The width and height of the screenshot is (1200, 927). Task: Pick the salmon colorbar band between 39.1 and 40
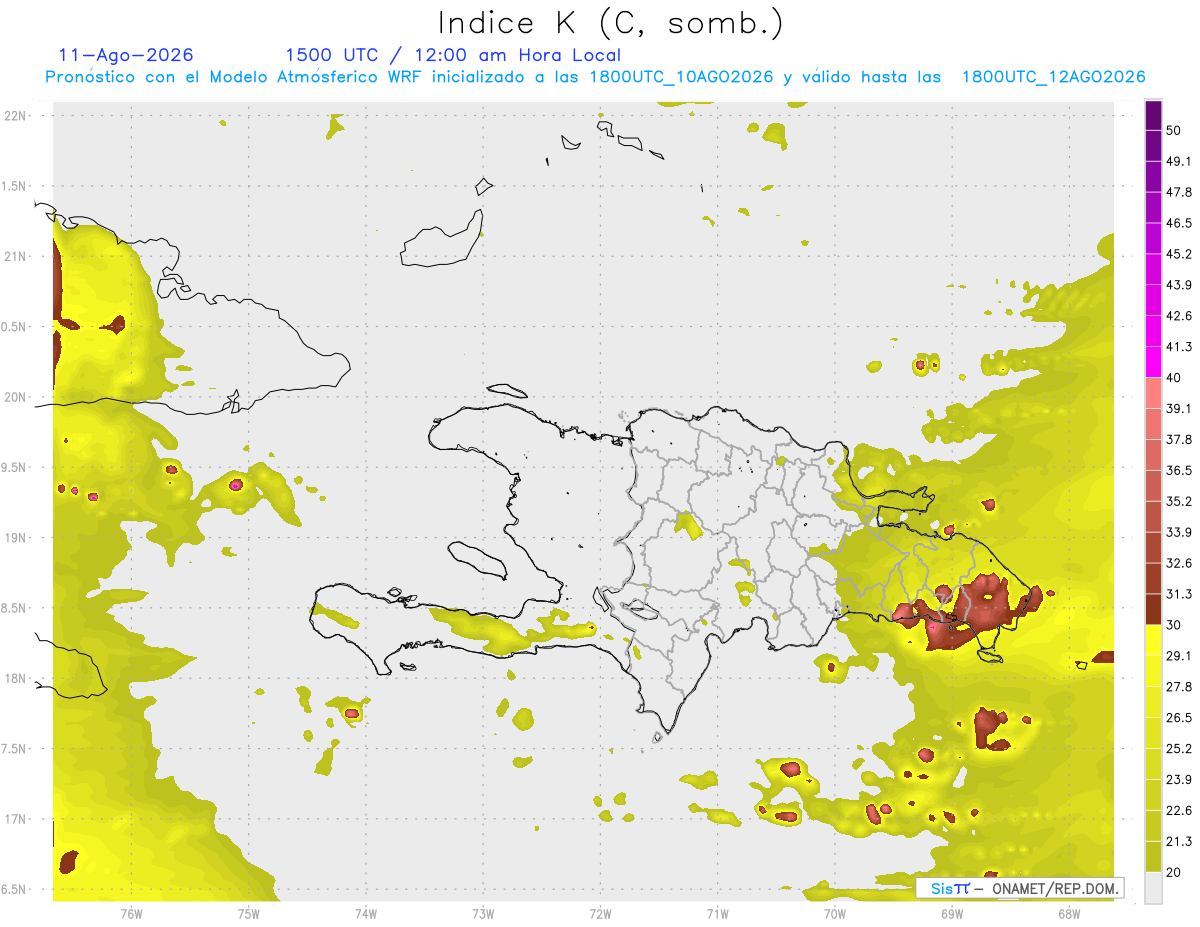pyautogui.click(x=1153, y=393)
